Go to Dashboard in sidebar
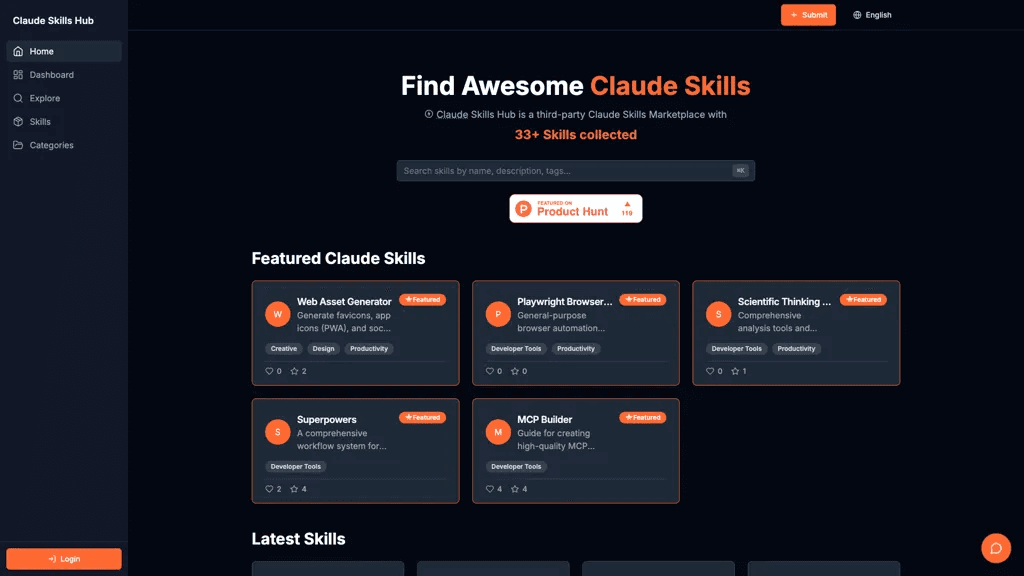The image size is (1024, 576). pyautogui.click(x=64, y=74)
